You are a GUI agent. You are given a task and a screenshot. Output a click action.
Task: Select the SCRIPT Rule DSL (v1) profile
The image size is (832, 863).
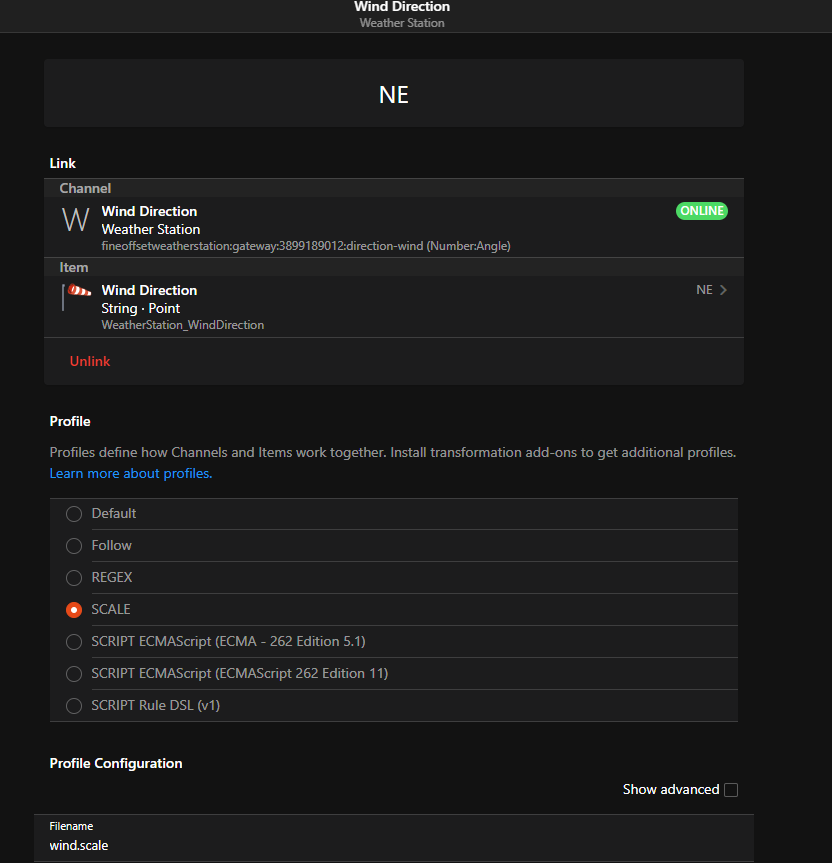click(74, 706)
